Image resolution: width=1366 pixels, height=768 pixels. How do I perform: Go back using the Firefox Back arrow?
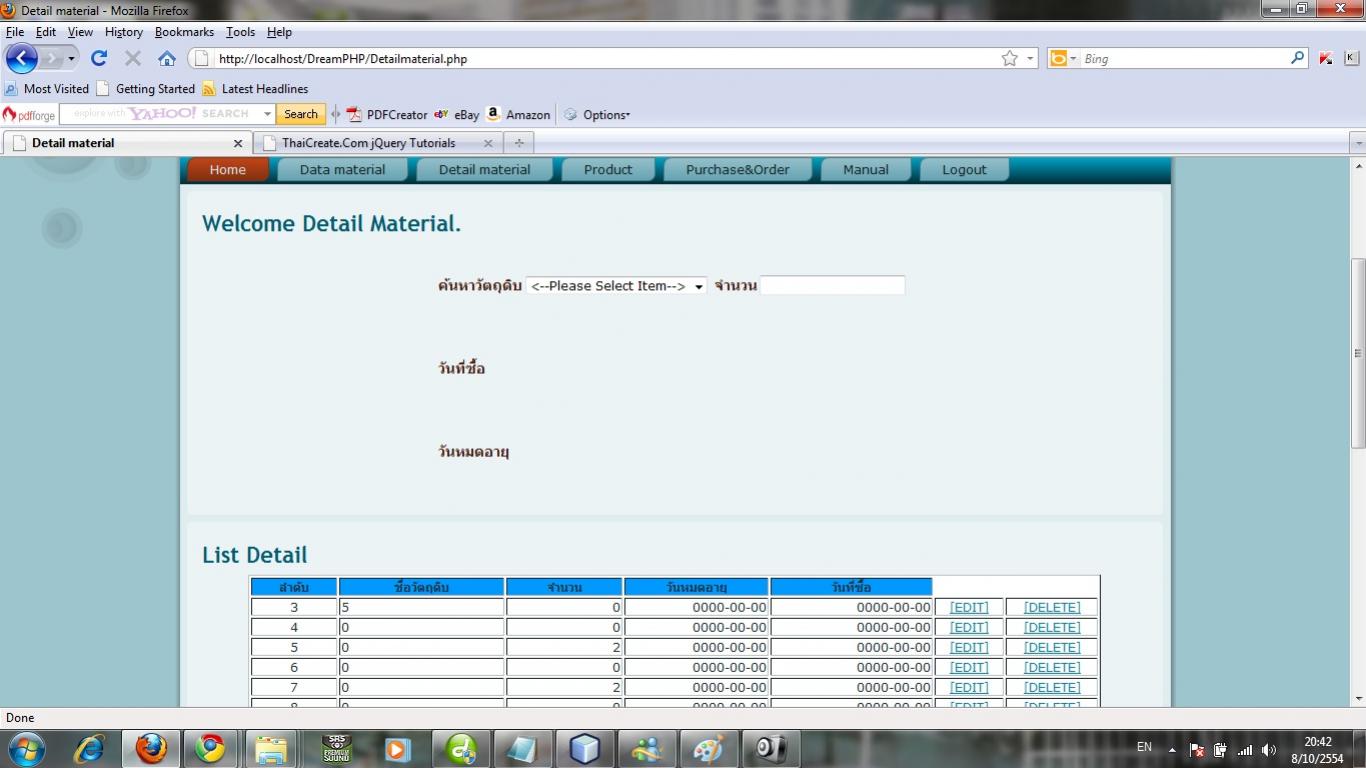coord(22,58)
